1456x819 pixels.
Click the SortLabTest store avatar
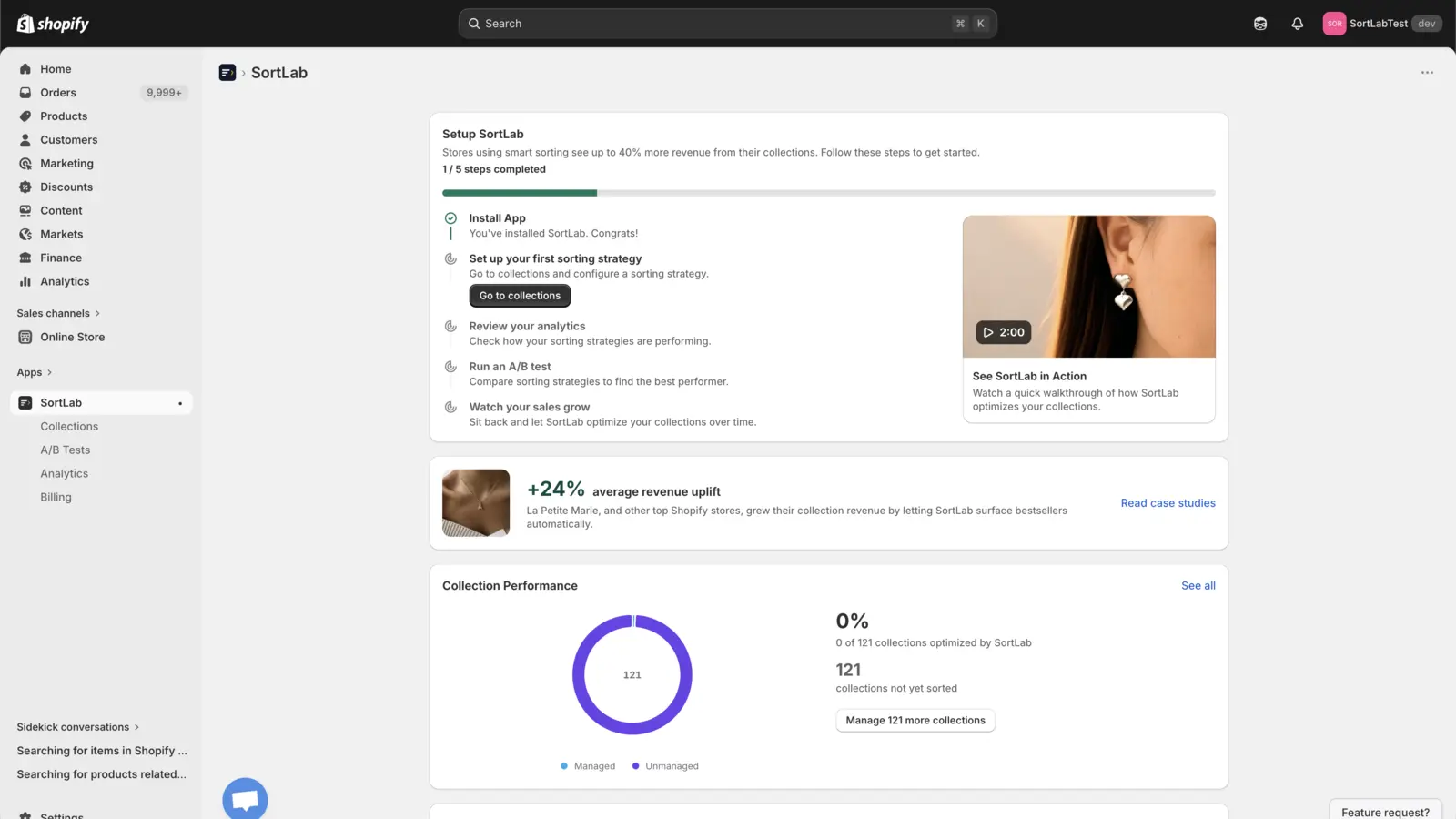(x=1334, y=24)
